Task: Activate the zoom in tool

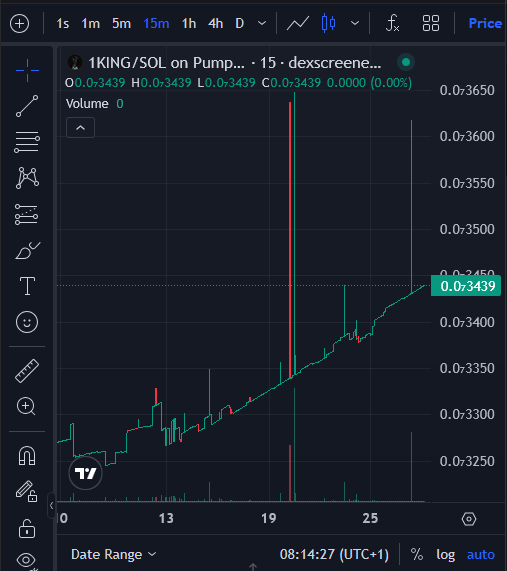Action: click(x=26, y=406)
